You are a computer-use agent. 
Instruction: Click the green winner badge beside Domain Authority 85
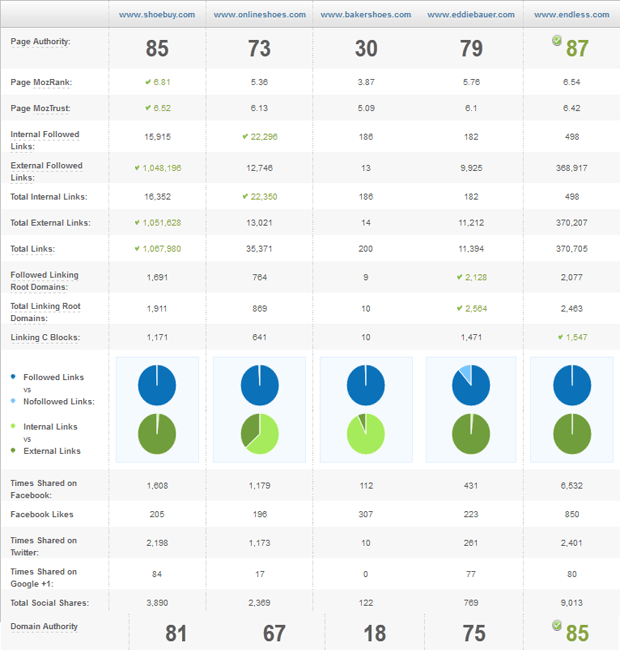tap(557, 625)
